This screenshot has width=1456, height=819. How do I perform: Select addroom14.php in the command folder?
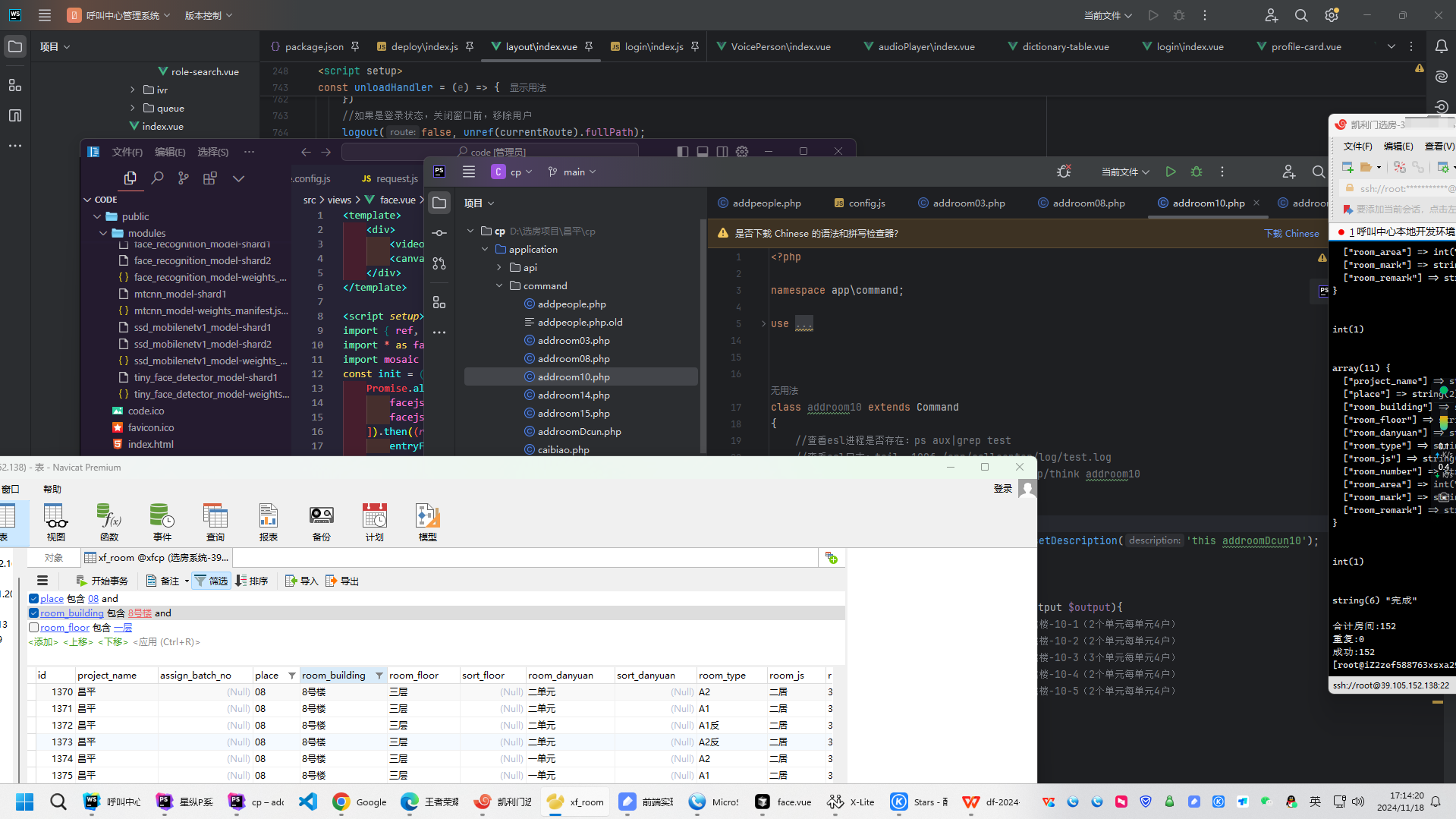click(x=573, y=395)
